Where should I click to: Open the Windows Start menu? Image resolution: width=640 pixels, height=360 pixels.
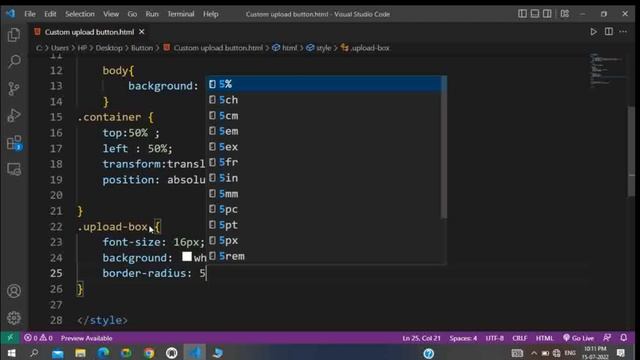coord(11,353)
